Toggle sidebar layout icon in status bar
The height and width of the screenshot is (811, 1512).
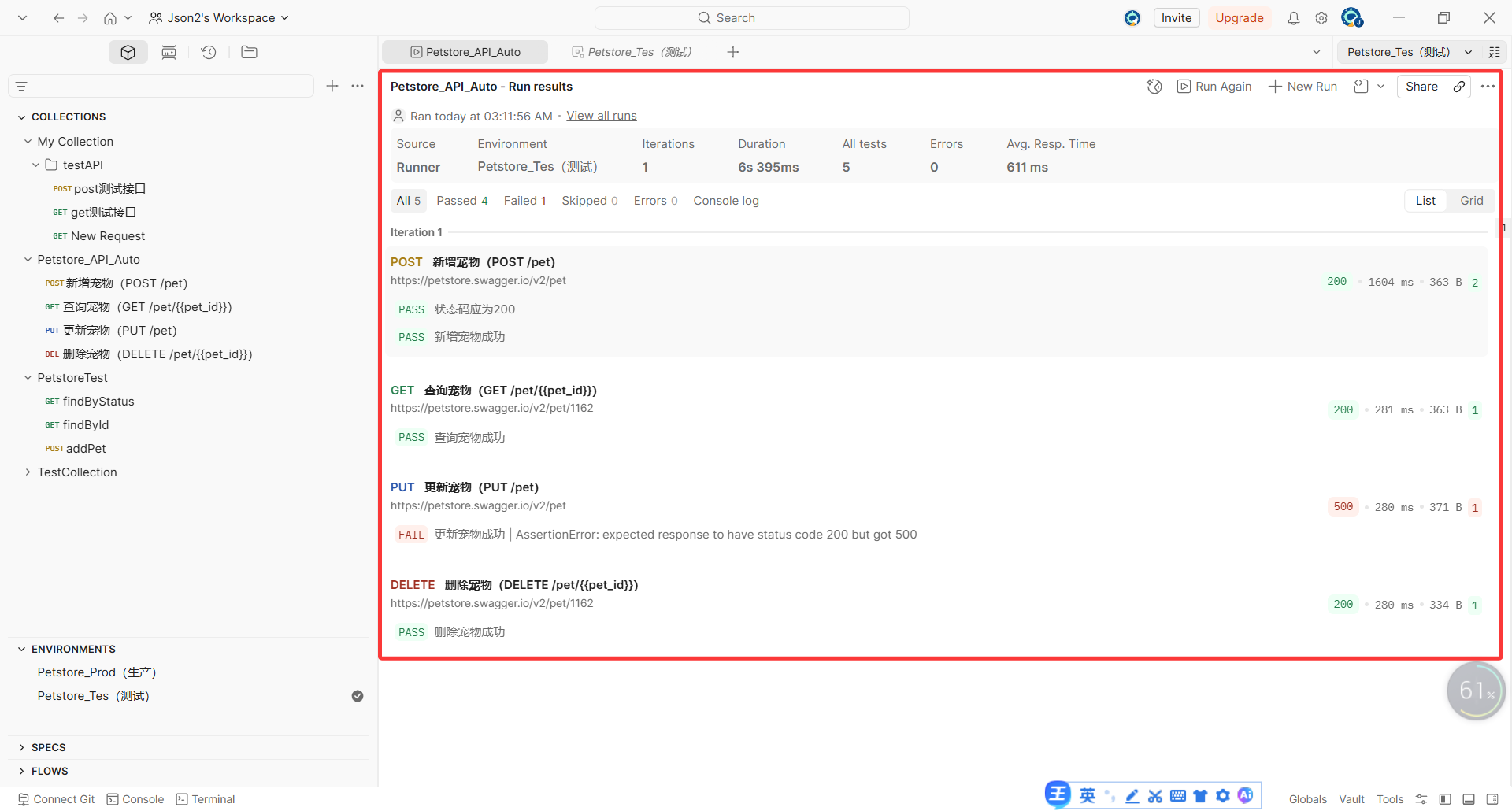point(1445,799)
